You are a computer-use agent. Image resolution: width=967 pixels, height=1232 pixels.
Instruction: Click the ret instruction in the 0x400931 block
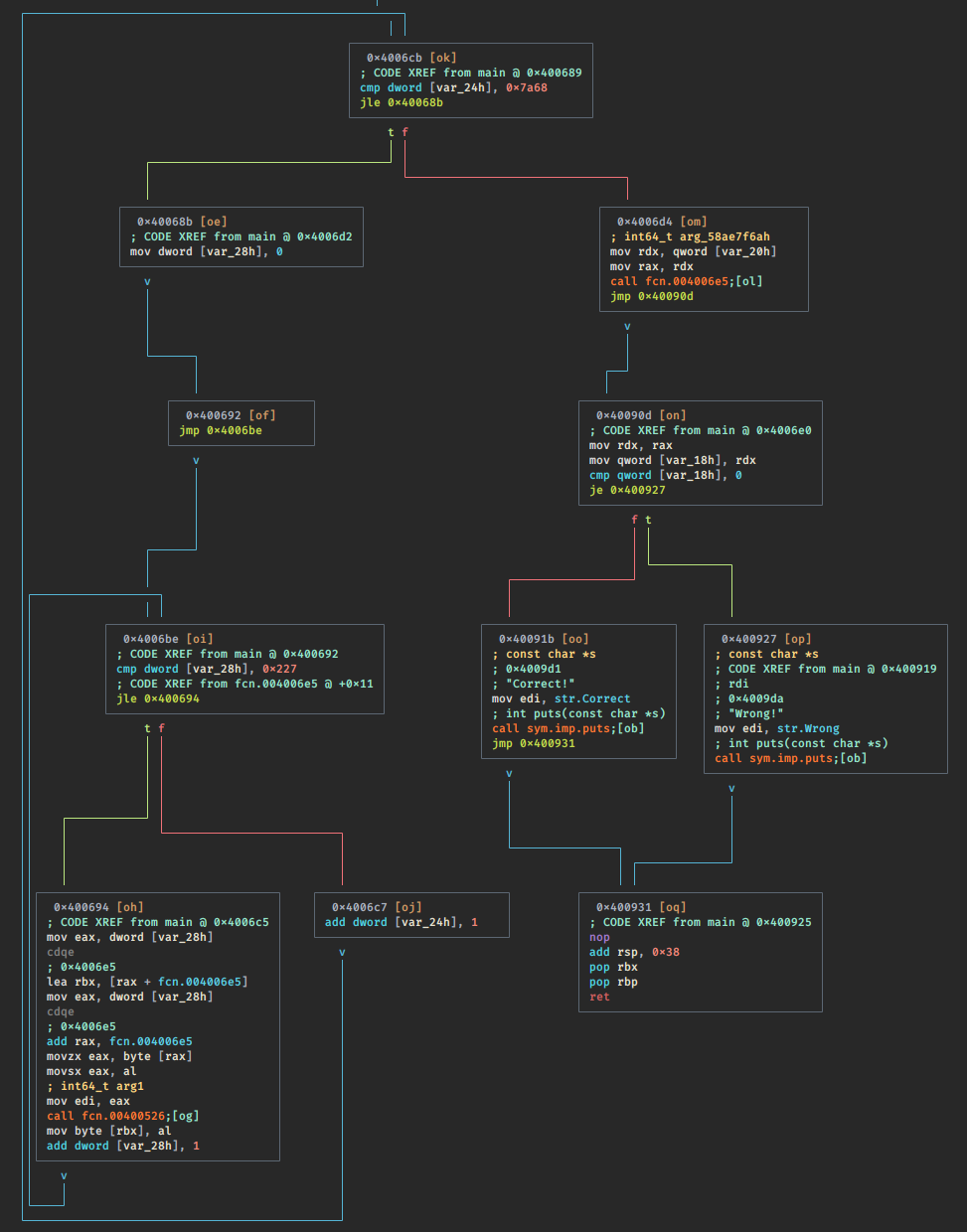tap(599, 997)
